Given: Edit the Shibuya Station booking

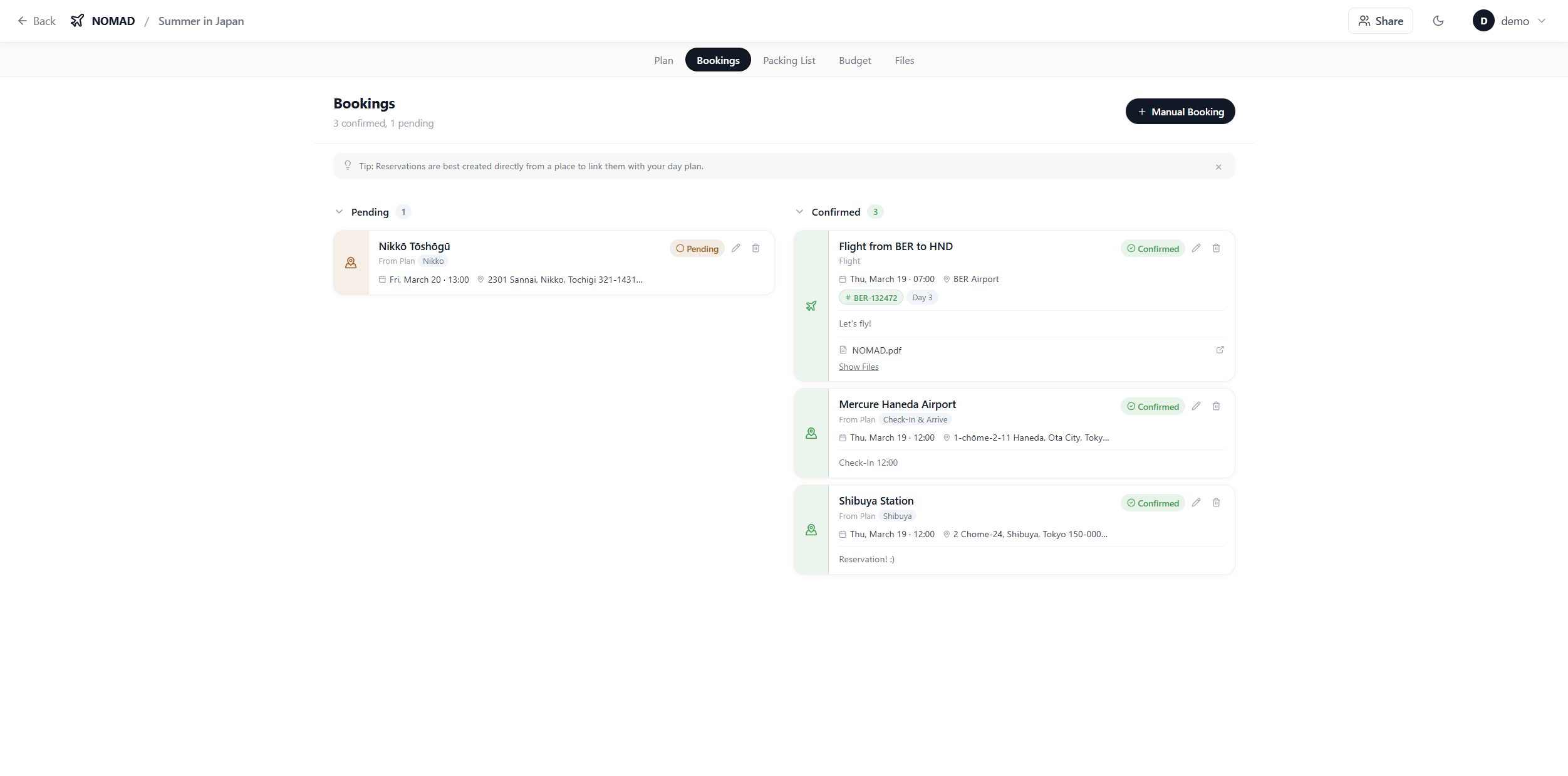Looking at the screenshot, I should pyautogui.click(x=1196, y=503).
